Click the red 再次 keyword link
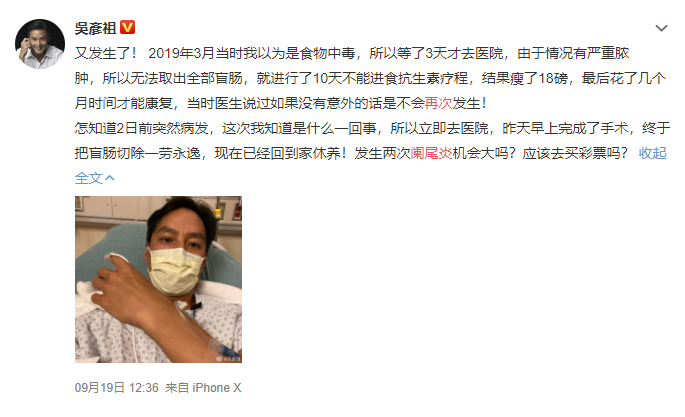This screenshot has height=417, width=685. 438,103
